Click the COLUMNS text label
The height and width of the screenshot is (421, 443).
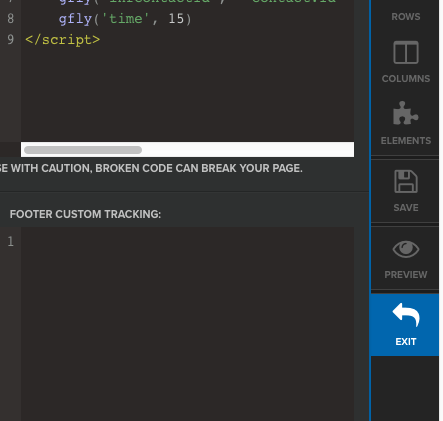(406, 79)
